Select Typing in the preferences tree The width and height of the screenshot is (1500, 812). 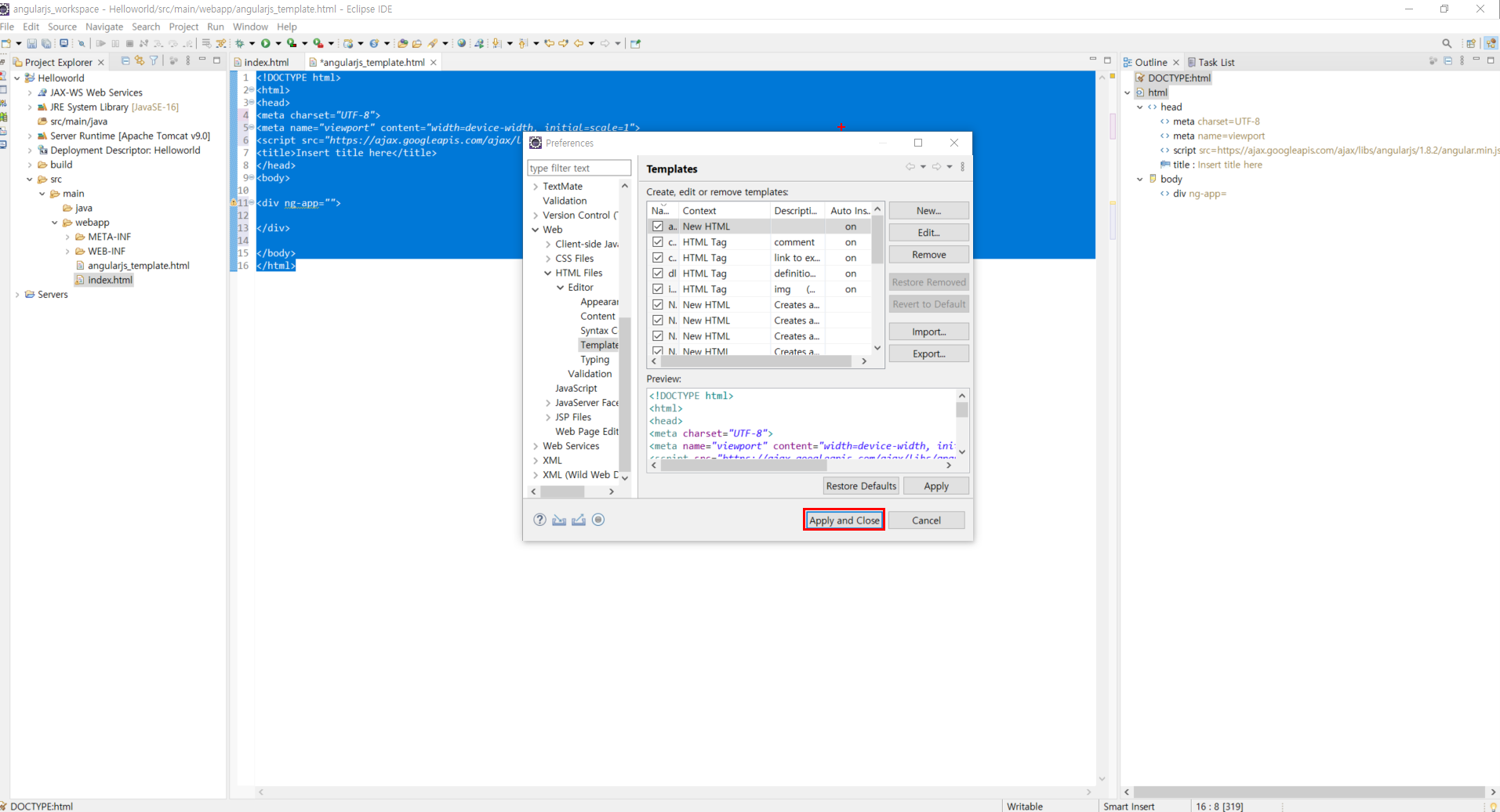pyautogui.click(x=594, y=360)
